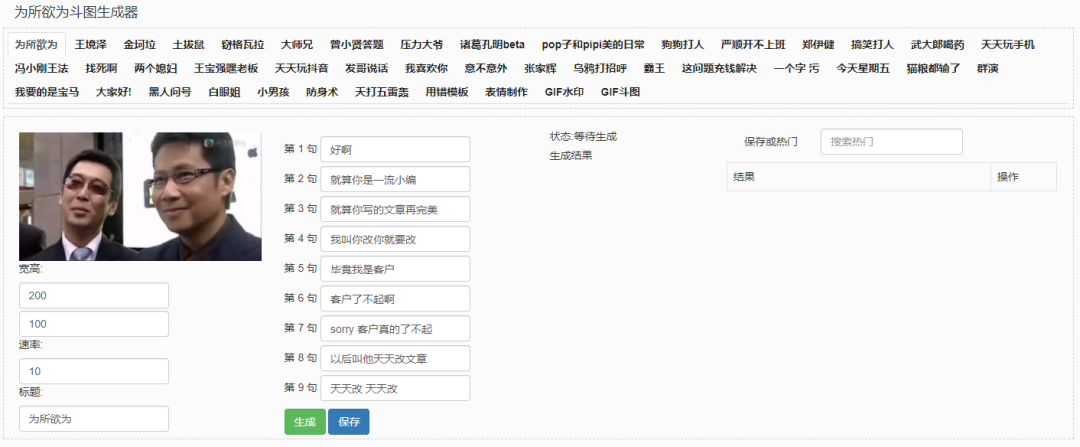
Task: Open the 大家好! tab
Action: (x=114, y=92)
